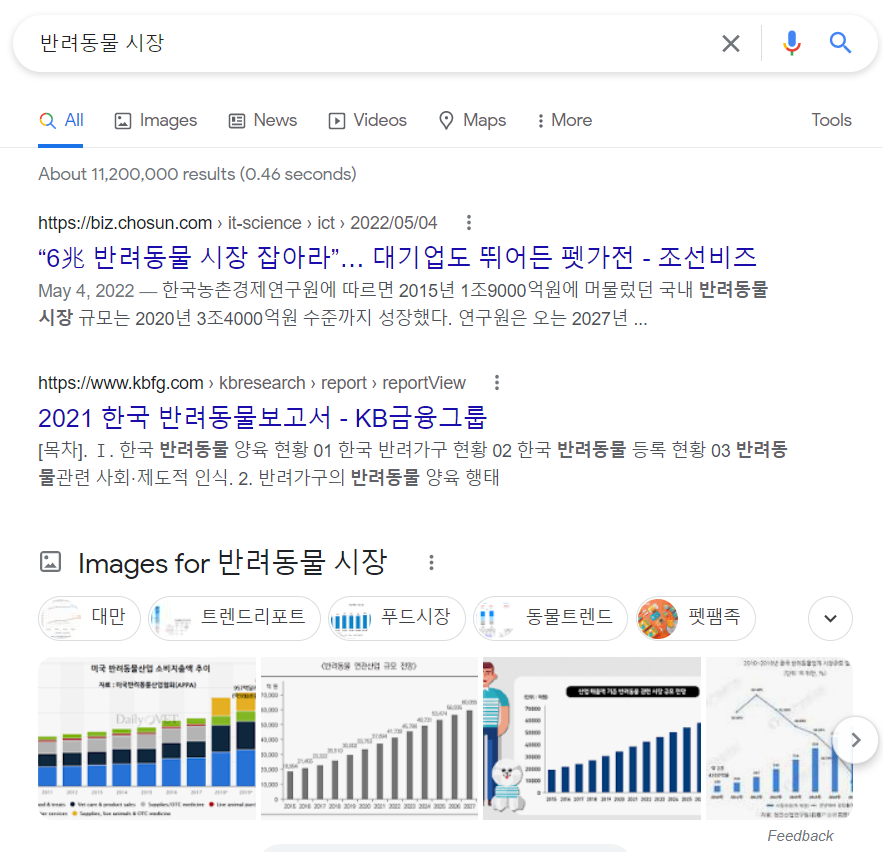Switch to the Images tab

coord(156,121)
